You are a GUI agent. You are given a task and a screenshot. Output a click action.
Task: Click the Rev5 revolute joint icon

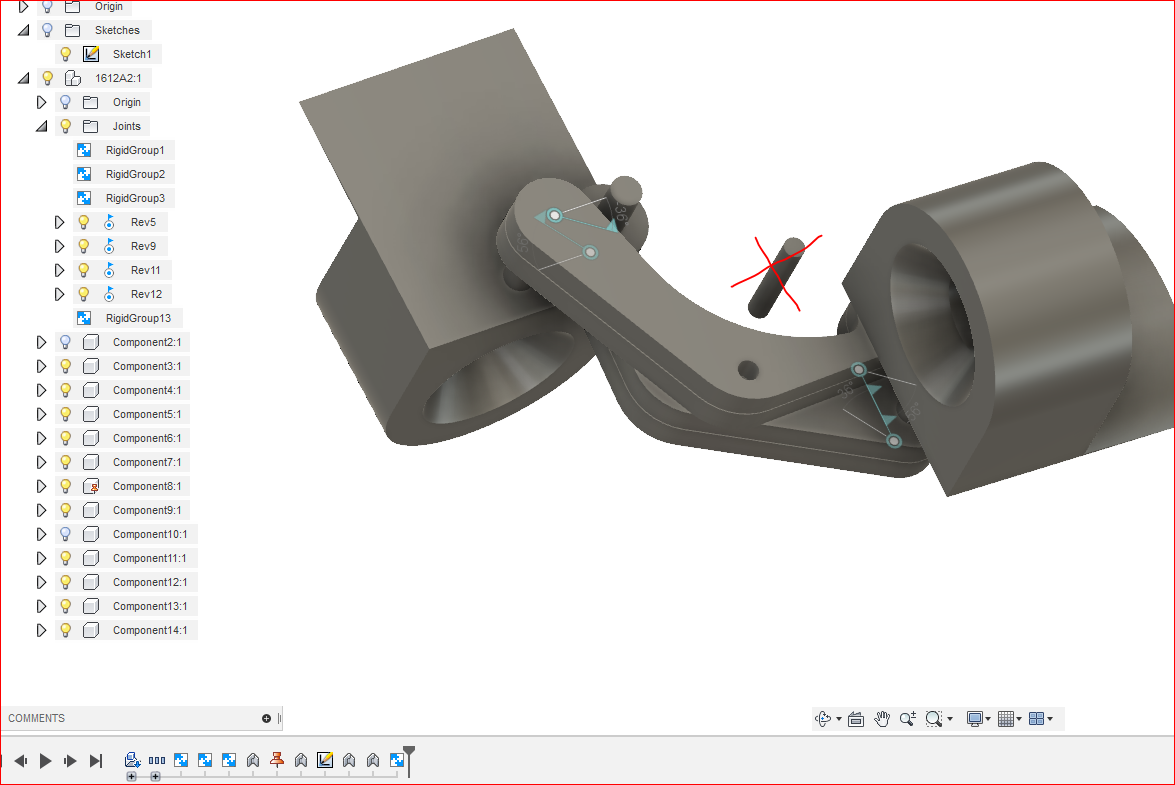(x=110, y=221)
